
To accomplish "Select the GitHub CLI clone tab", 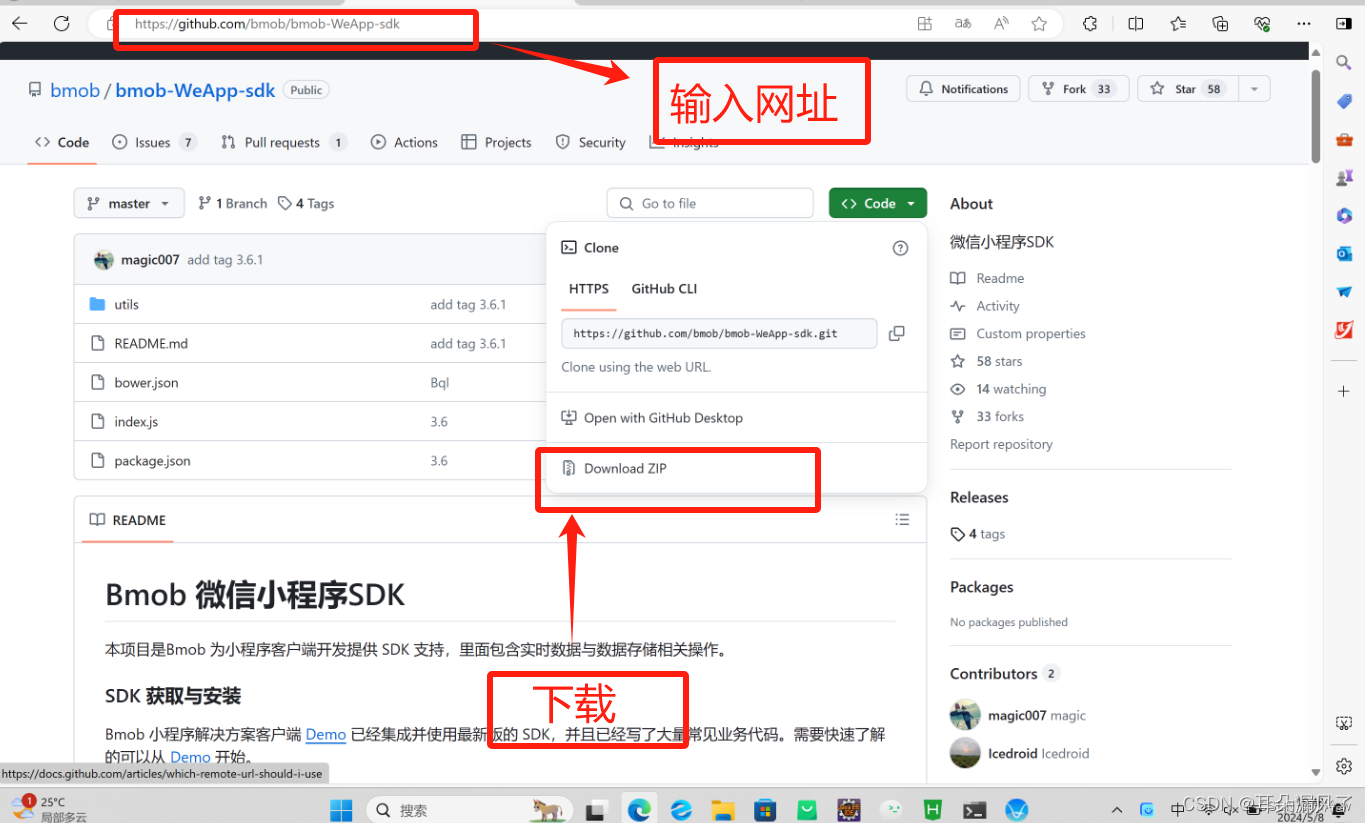I will point(664,288).
